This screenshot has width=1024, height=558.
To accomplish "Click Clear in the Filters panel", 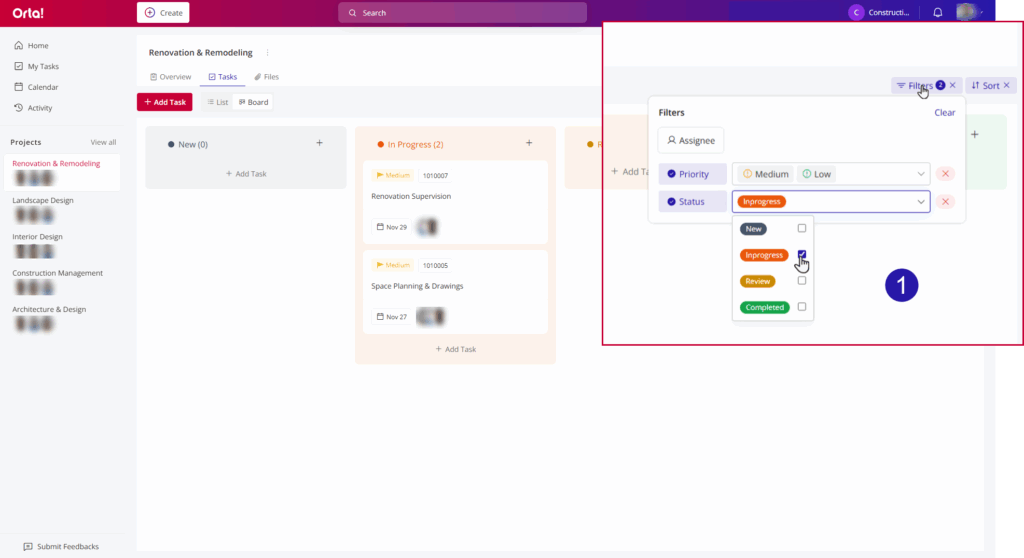I will coord(944,113).
